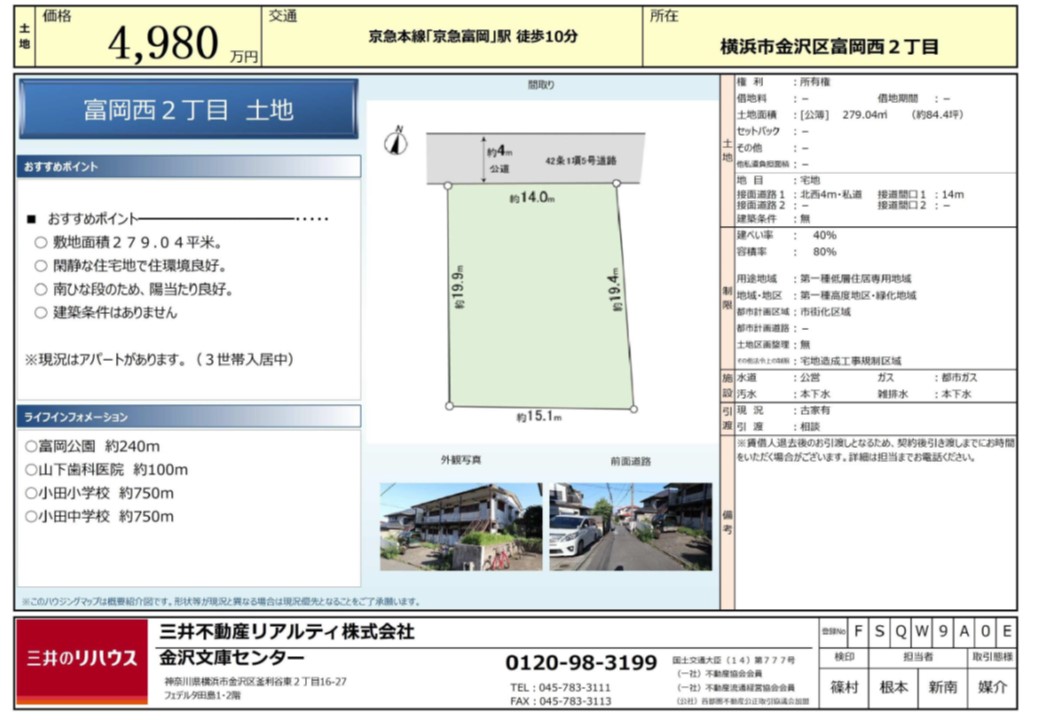
Task: Expand the 間取り heading above the map
Action: pos(540,86)
